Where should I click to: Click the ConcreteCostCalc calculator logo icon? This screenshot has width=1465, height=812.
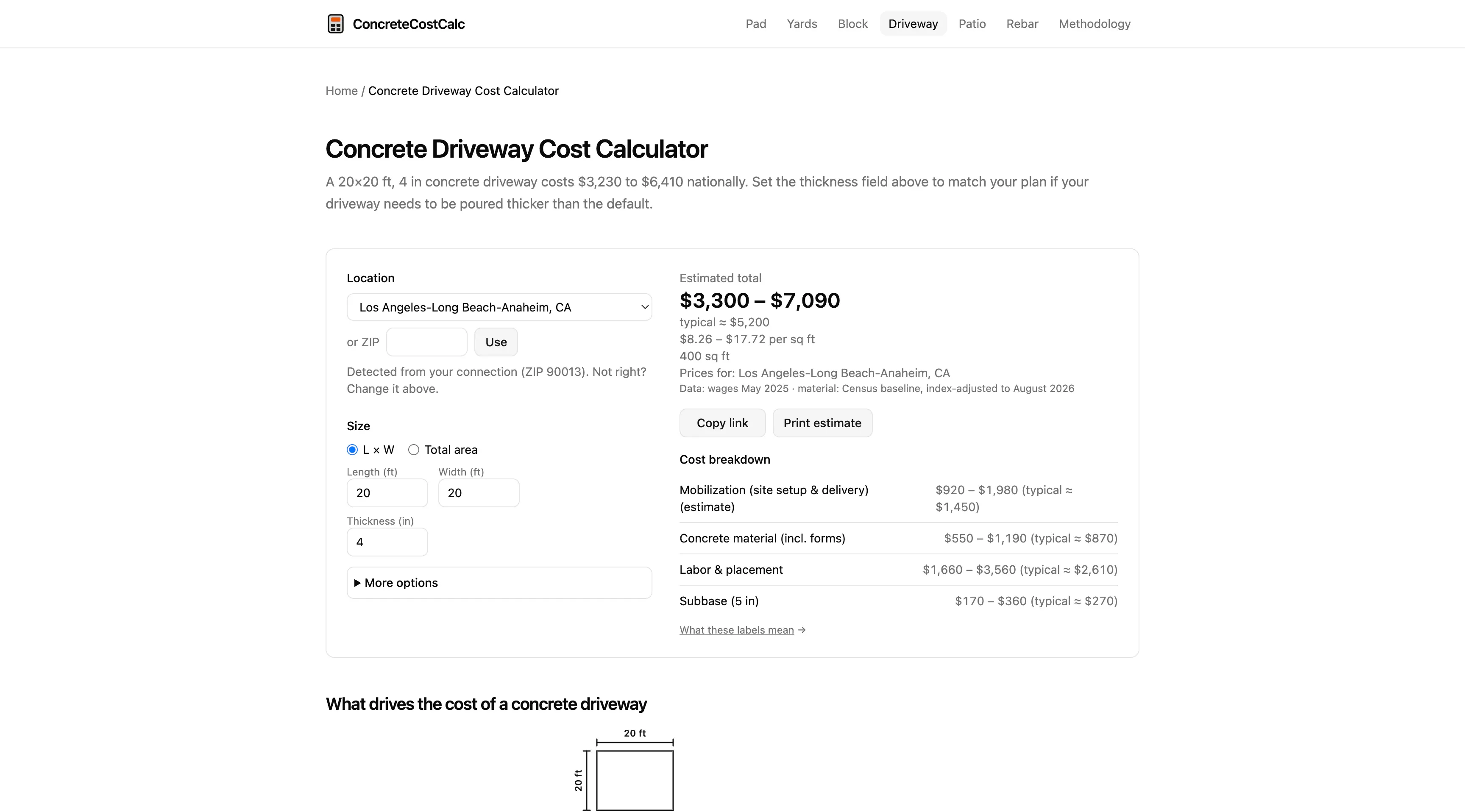coord(336,24)
